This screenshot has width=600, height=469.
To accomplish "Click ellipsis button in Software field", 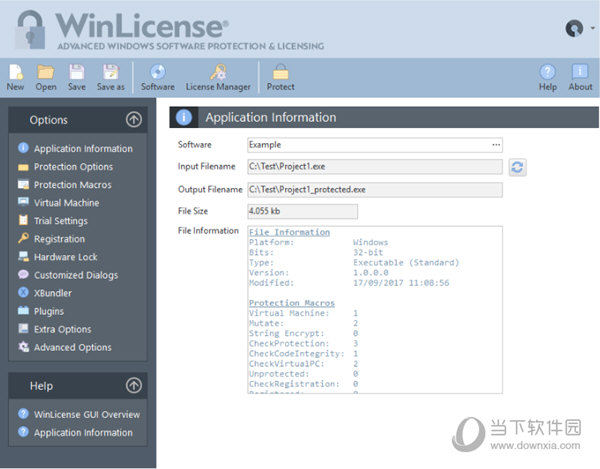I will click(496, 145).
